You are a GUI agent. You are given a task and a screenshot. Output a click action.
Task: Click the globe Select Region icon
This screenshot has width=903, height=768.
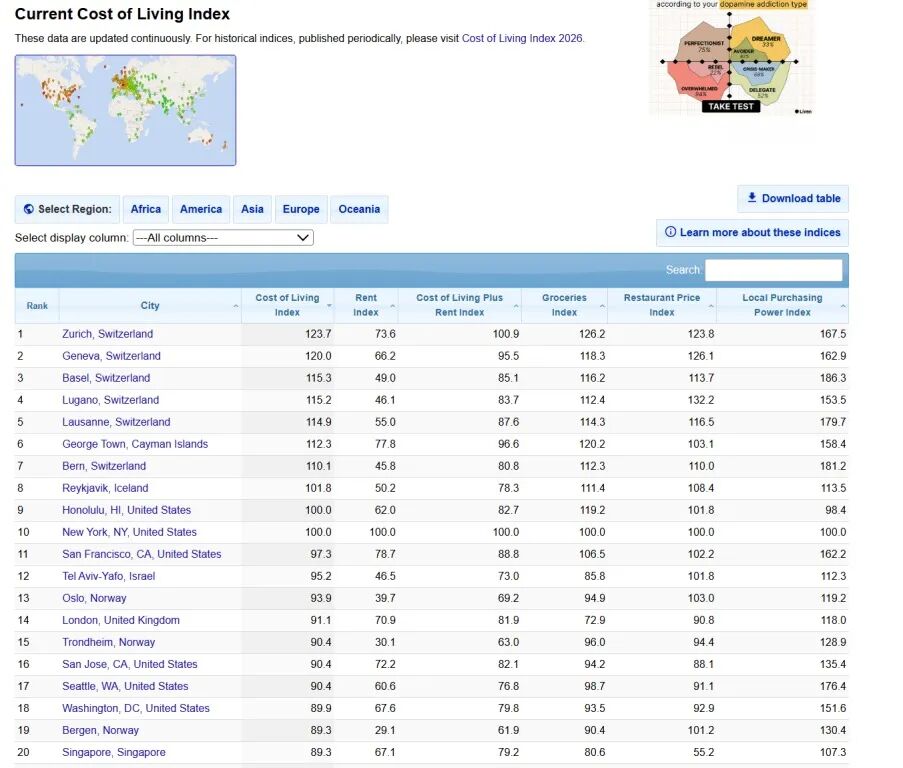tap(29, 210)
